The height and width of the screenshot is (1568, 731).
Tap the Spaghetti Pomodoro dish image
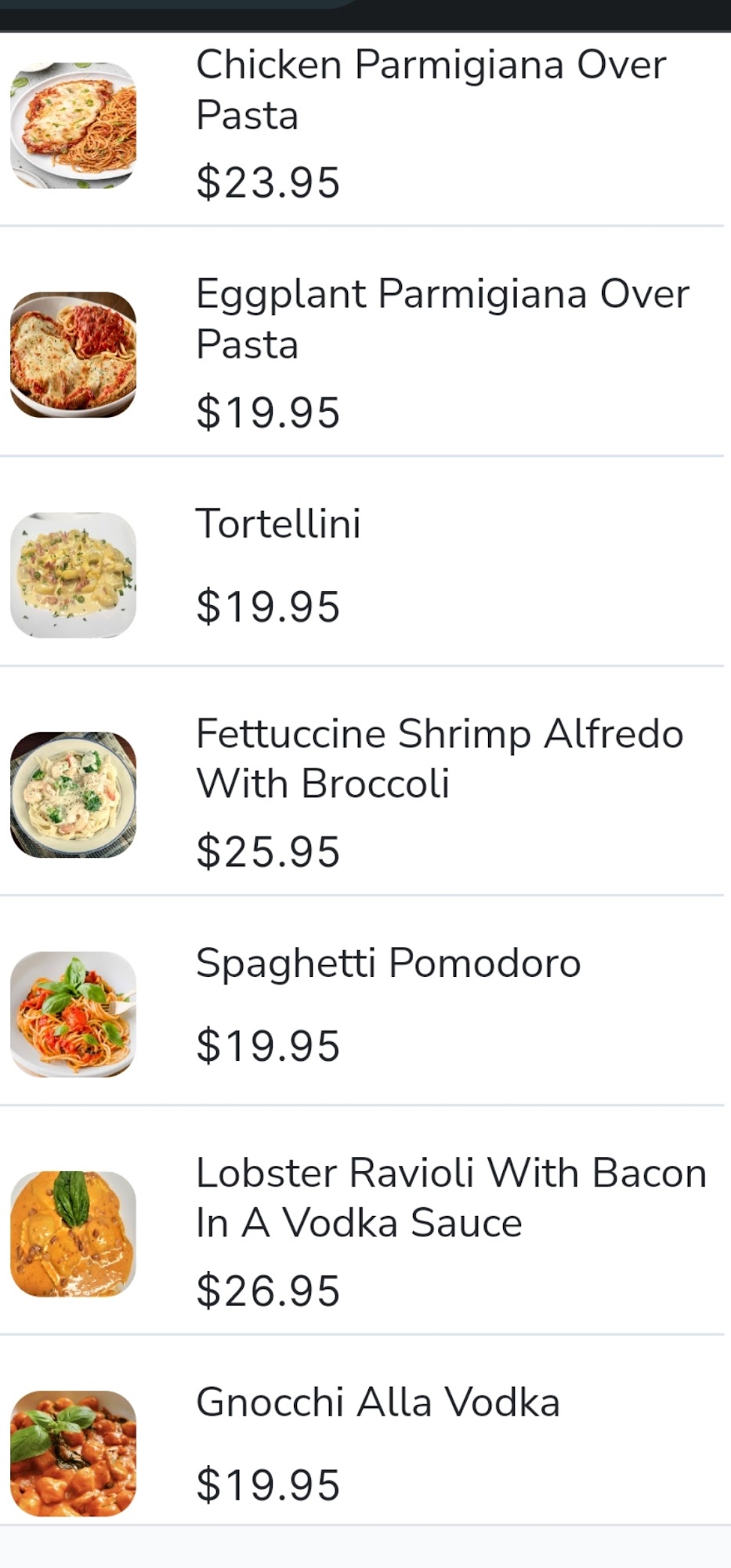tap(73, 1014)
